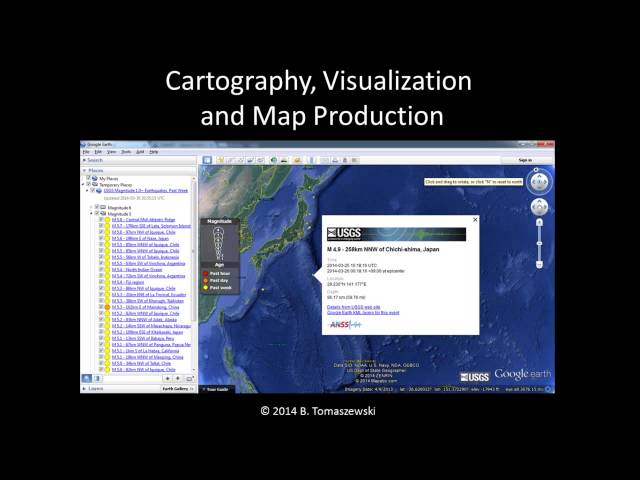This screenshot has width=640, height=480.
Task: Close the USGS earthquake info balloon
Action: (x=475, y=220)
